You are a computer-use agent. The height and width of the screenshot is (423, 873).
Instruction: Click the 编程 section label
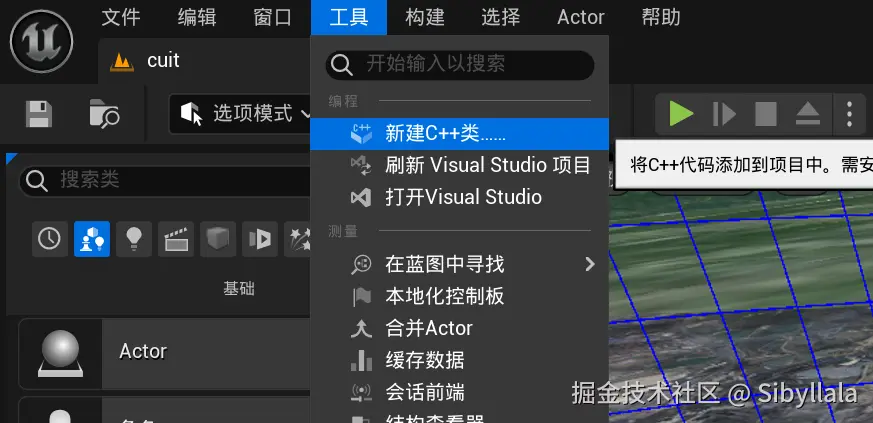click(x=343, y=101)
